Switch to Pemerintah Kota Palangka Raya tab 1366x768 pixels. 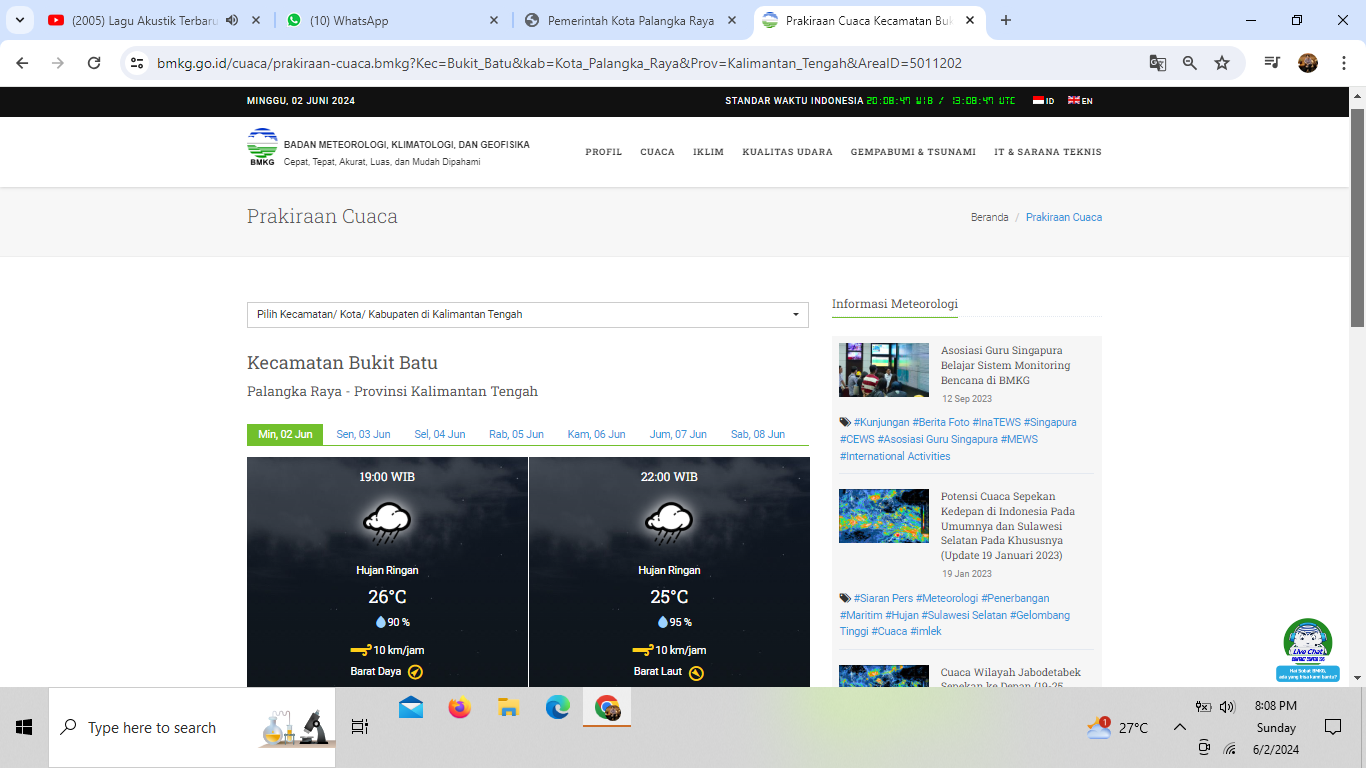(631, 20)
